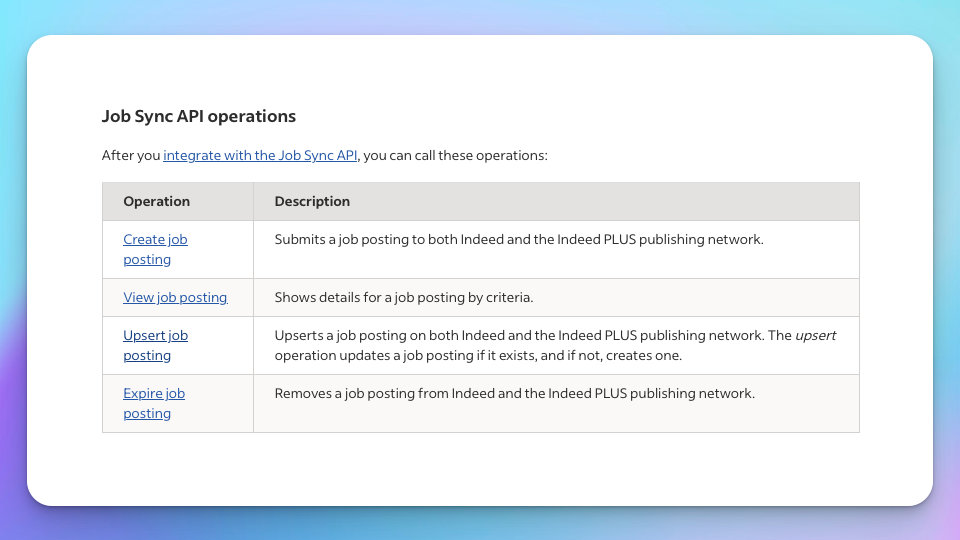Open the 'Create job posting' operation link
960x540 pixels.
(x=155, y=249)
